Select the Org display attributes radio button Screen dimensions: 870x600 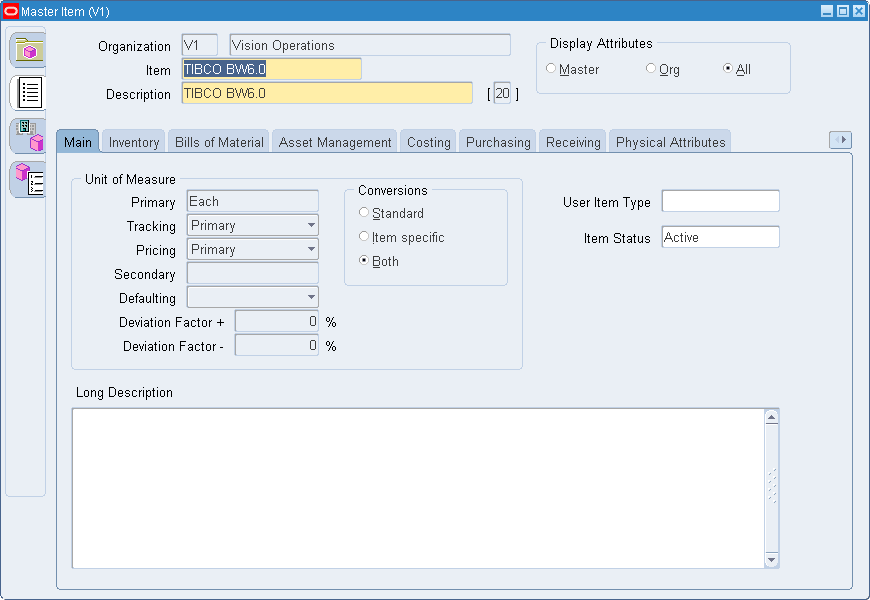651,68
